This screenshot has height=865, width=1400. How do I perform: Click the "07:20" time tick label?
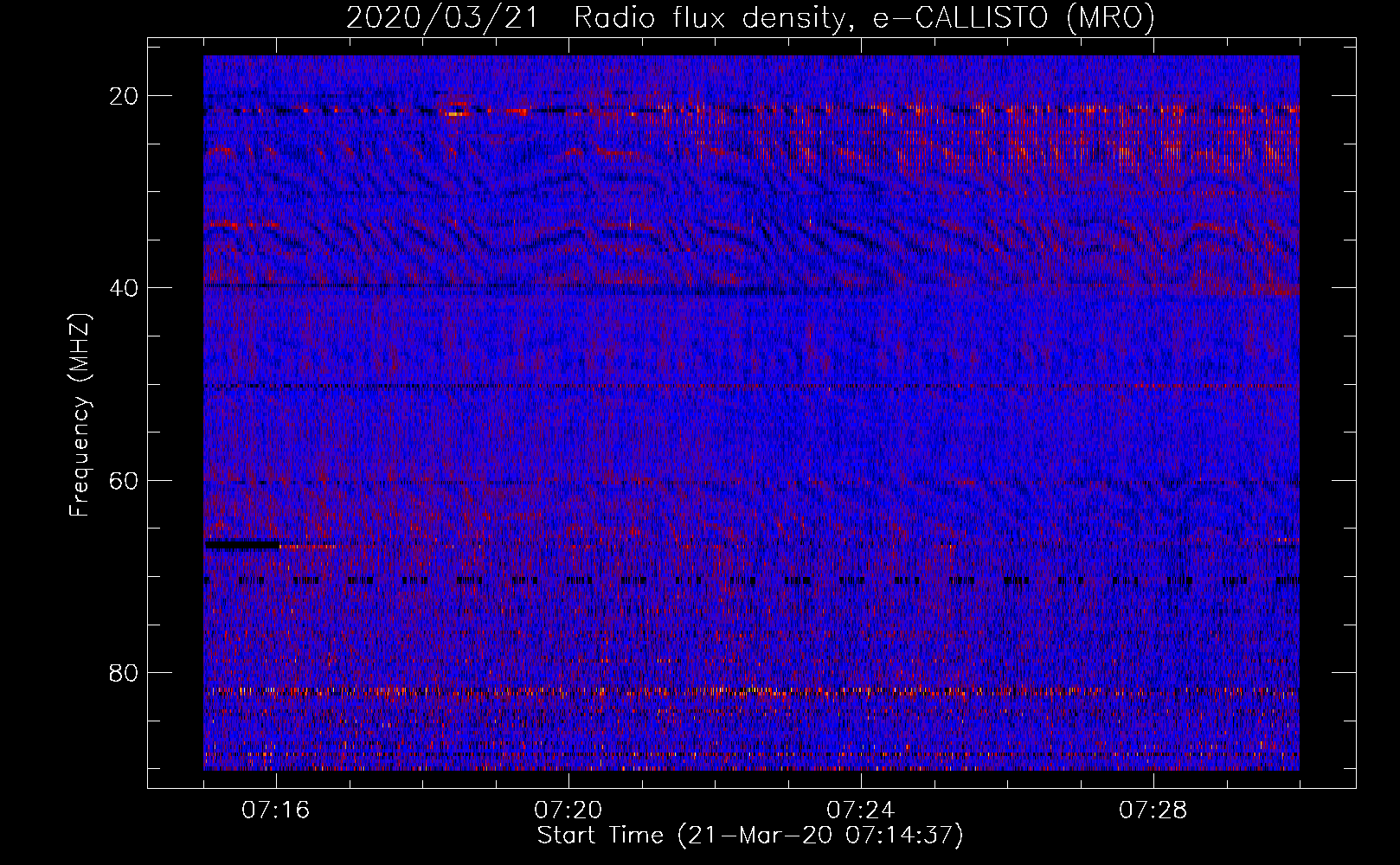[568, 811]
